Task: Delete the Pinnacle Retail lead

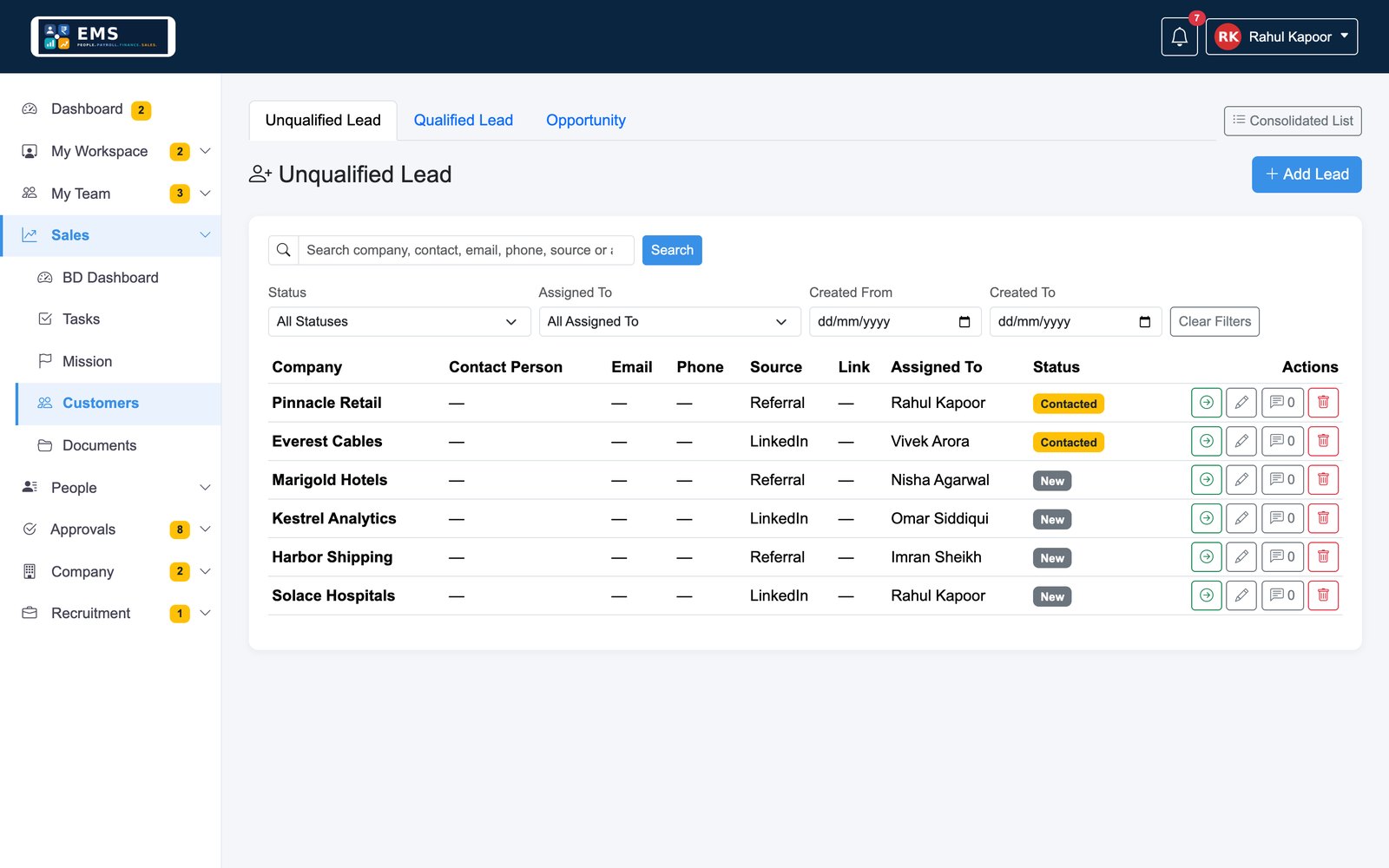Action: coord(1323,403)
